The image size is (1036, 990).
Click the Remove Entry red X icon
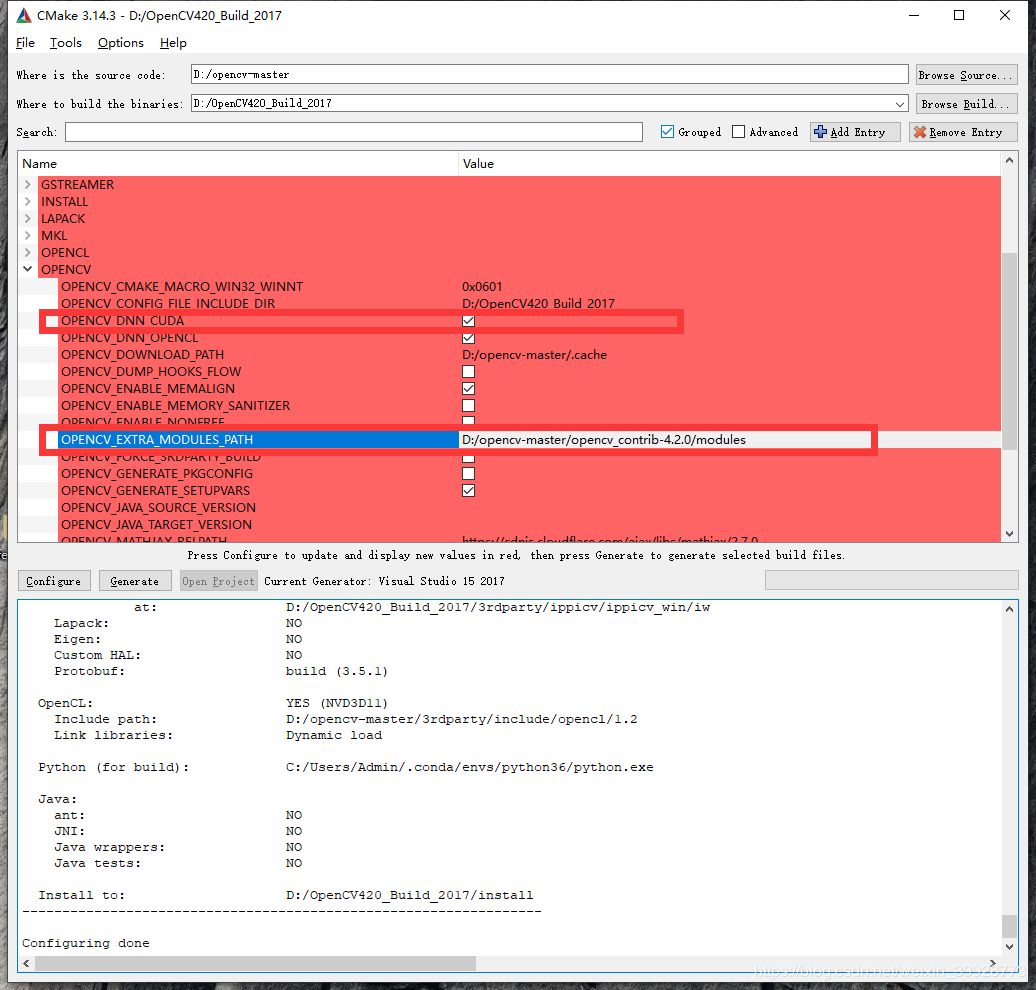[x=920, y=131]
